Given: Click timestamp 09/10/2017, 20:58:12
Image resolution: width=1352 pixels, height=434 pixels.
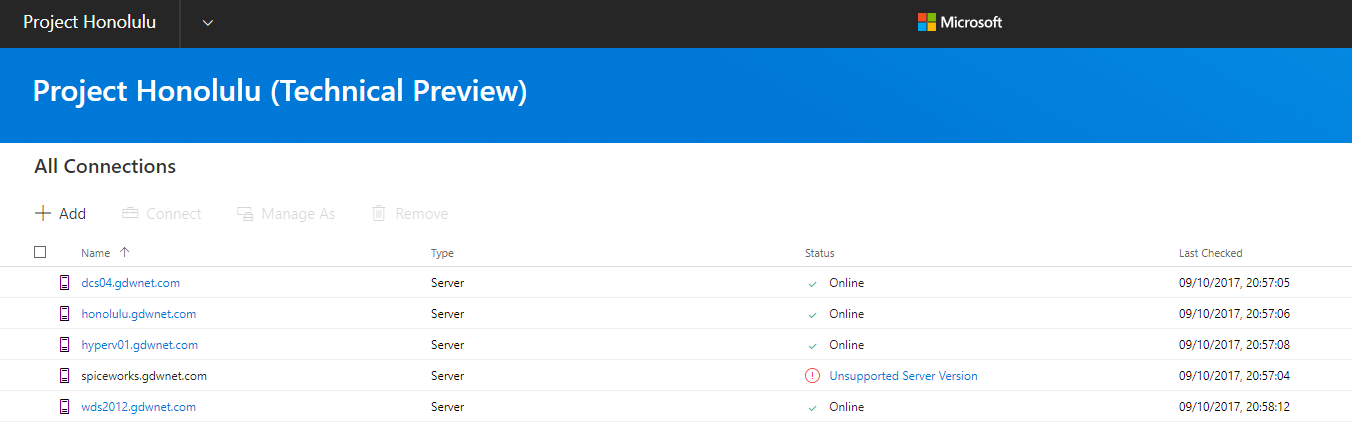Looking at the screenshot, I should click(1234, 407).
